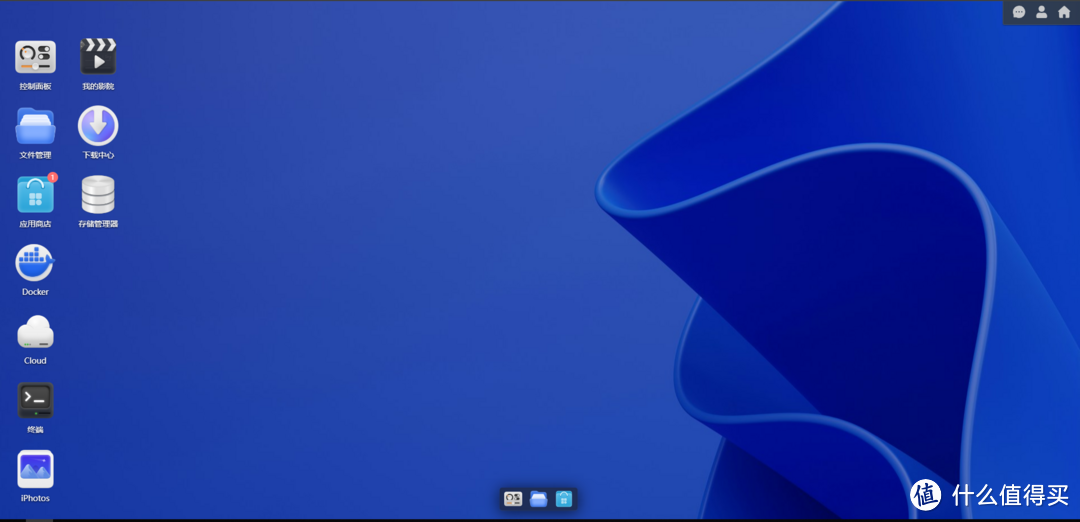Click the 下载中心 text label
The image size is (1080, 522).
coord(98,155)
